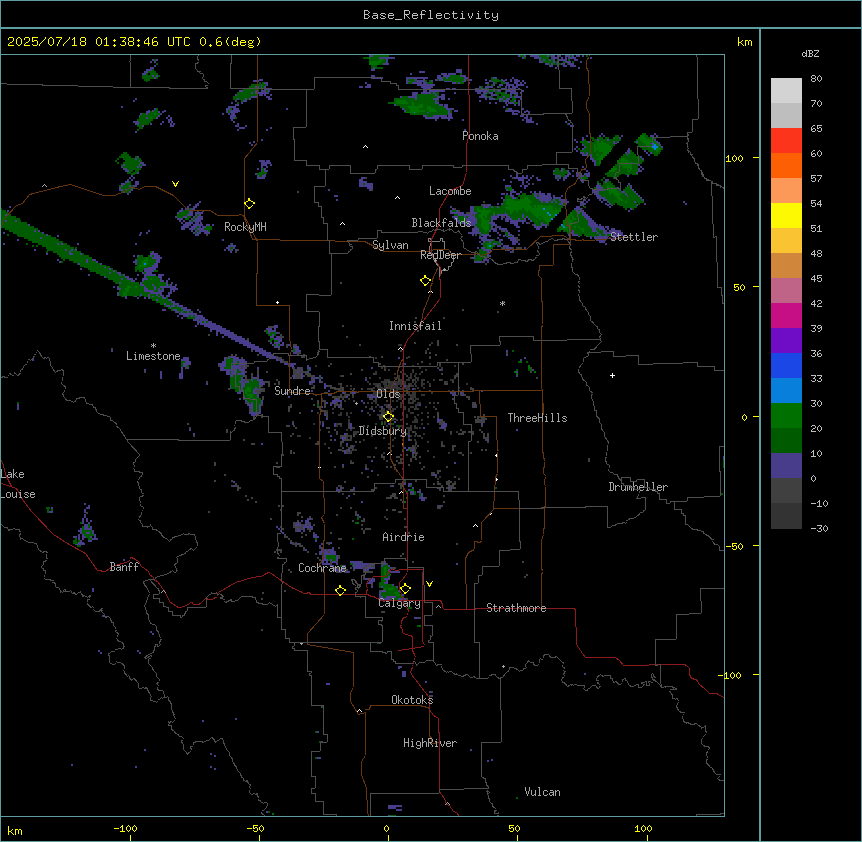Click the dBZ legend heading
Image resolution: width=862 pixels, height=842 pixels.
click(x=810, y=53)
